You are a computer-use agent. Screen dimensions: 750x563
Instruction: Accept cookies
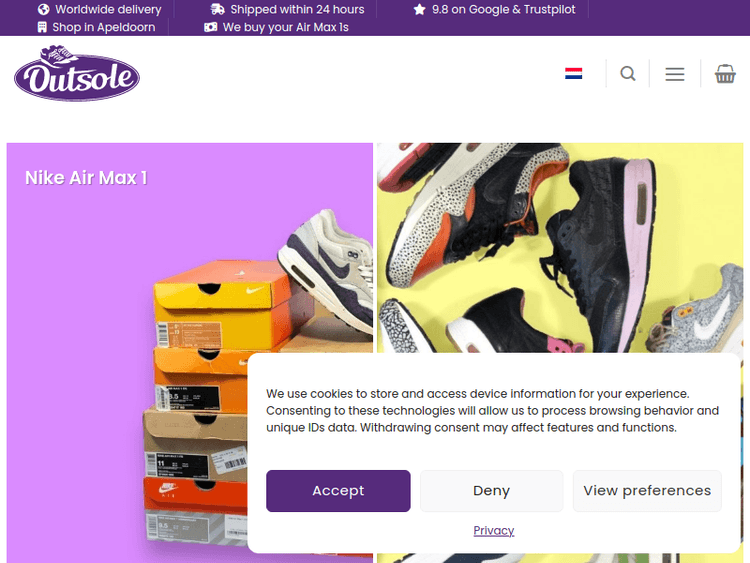coord(338,491)
